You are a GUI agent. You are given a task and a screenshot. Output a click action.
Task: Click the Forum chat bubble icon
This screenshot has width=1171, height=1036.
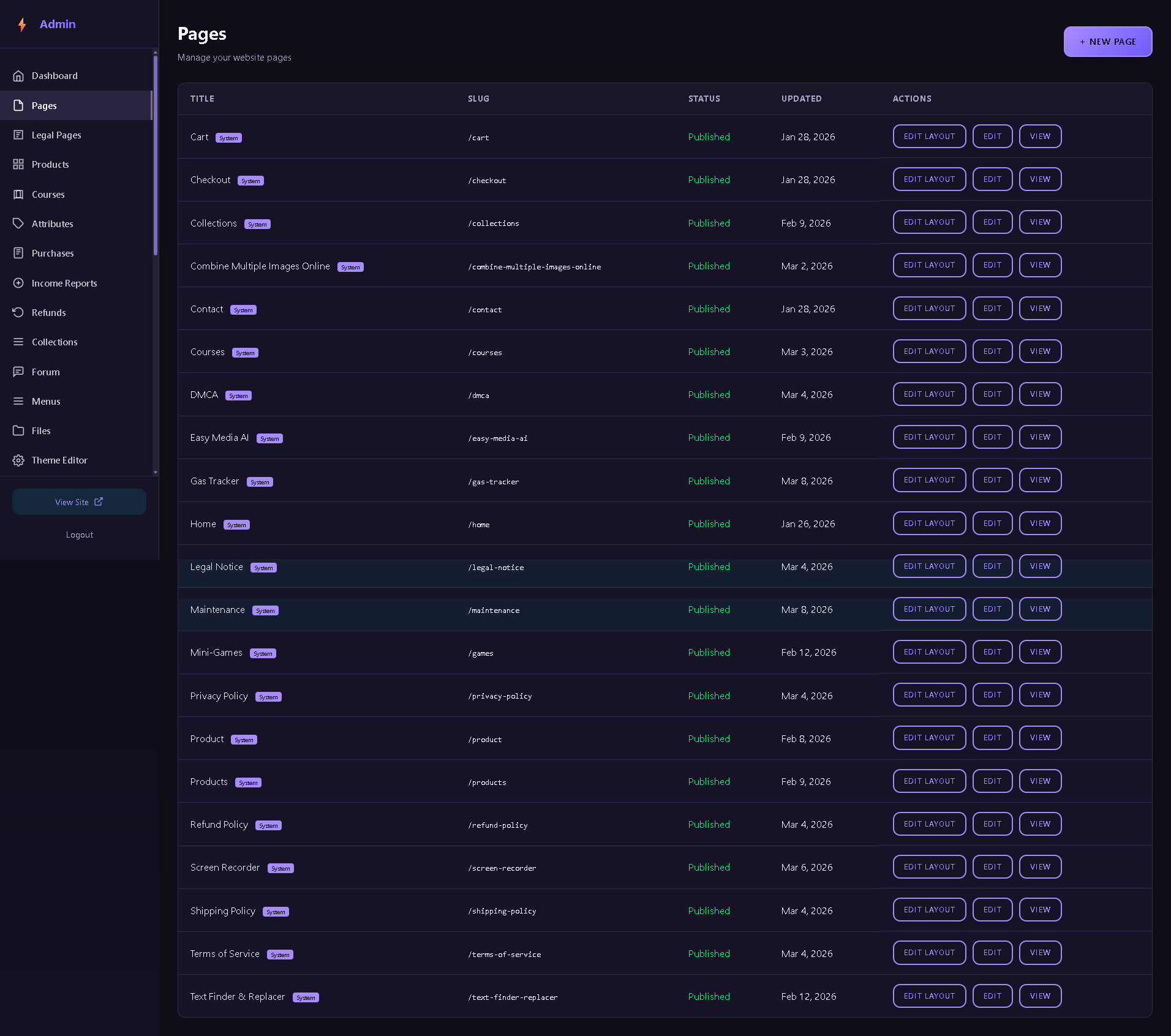pos(18,372)
